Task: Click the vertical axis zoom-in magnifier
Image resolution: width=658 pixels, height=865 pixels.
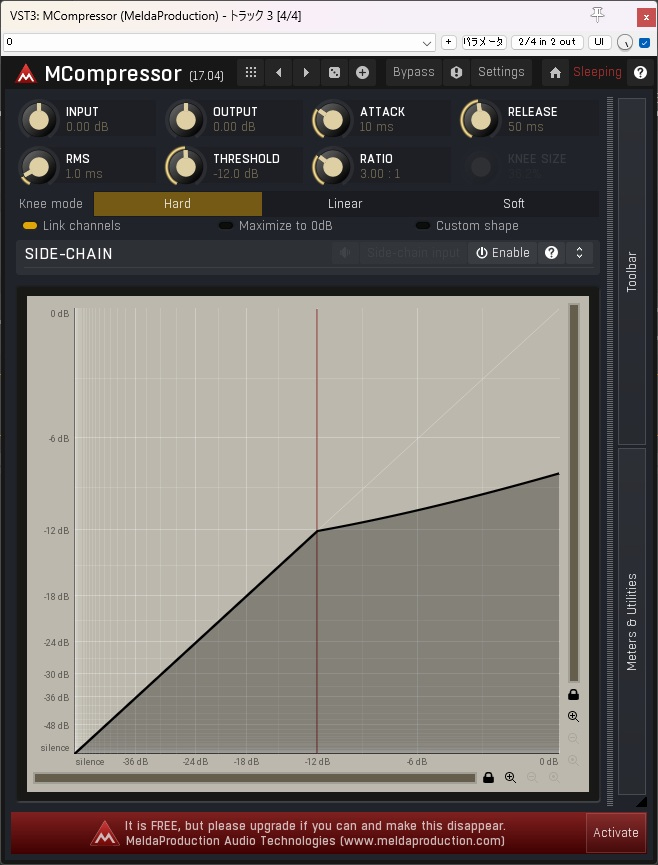Action: coord(573,717)
